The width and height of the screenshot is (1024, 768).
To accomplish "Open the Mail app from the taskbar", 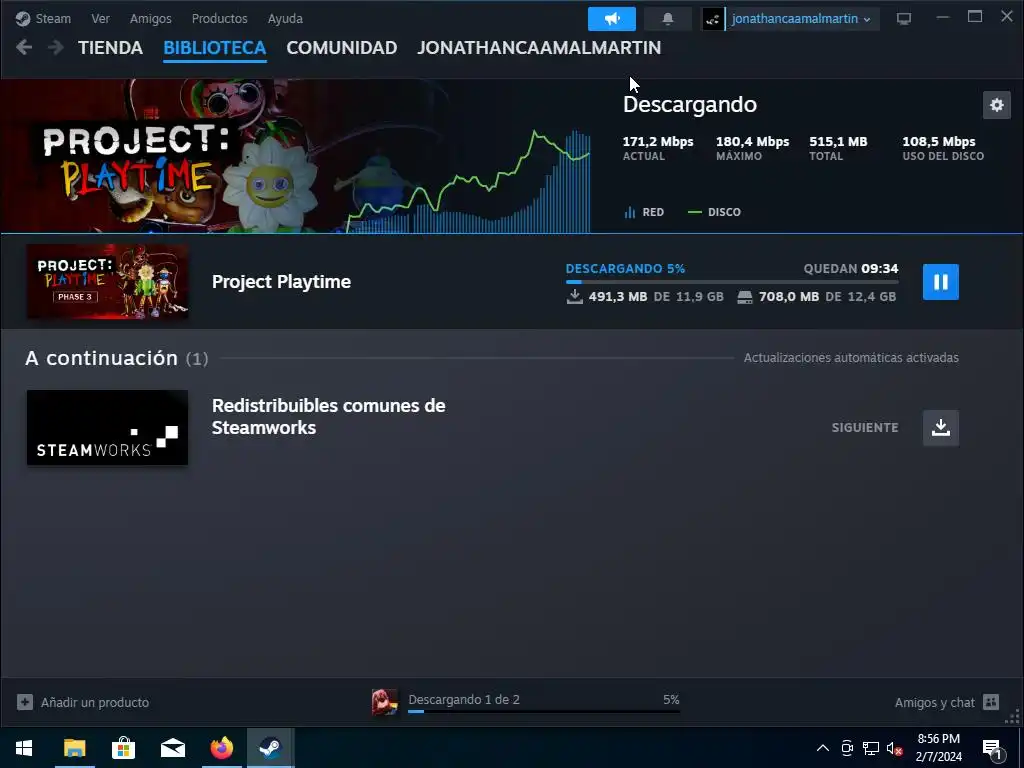I will [172, 748].
